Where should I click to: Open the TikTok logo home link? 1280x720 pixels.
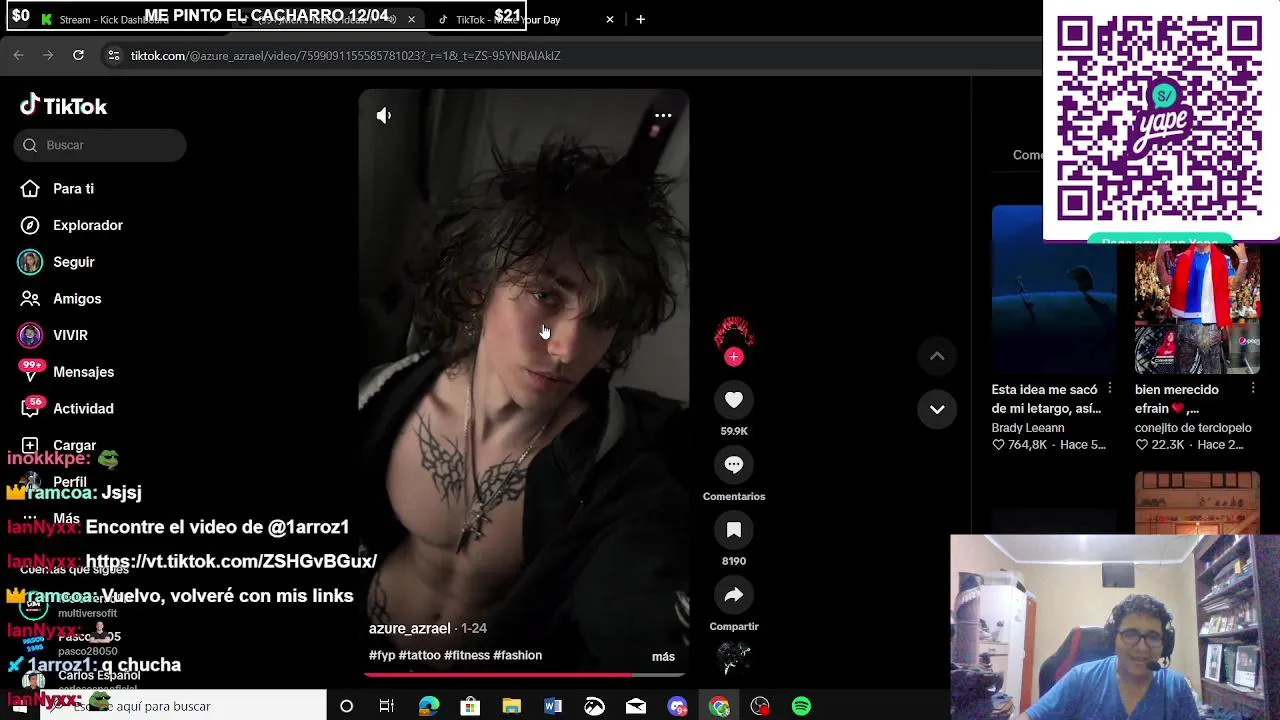point(64,106)
